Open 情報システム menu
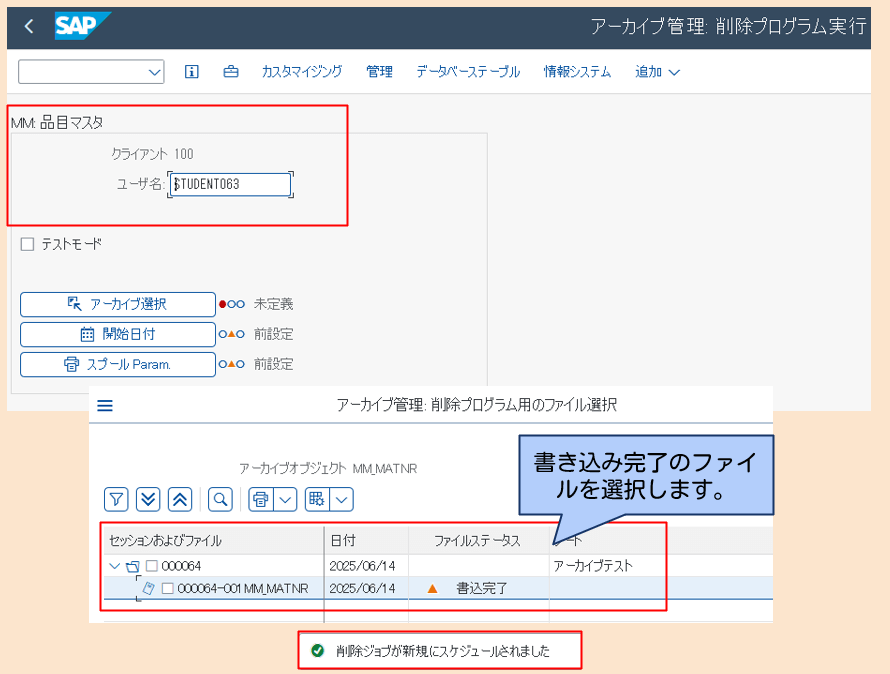890x674 pixels. [577, 72]
